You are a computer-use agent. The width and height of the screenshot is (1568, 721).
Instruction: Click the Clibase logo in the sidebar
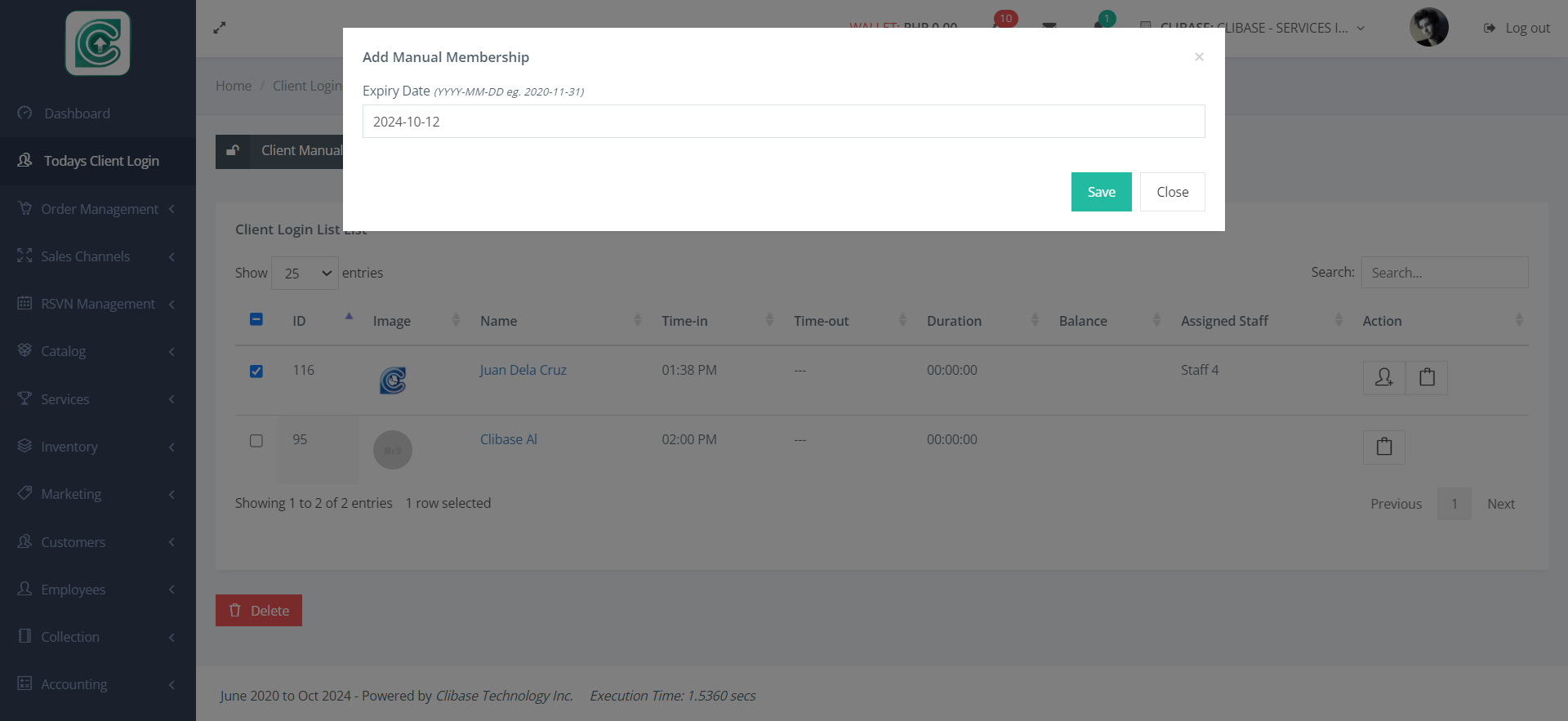point(98,43)
